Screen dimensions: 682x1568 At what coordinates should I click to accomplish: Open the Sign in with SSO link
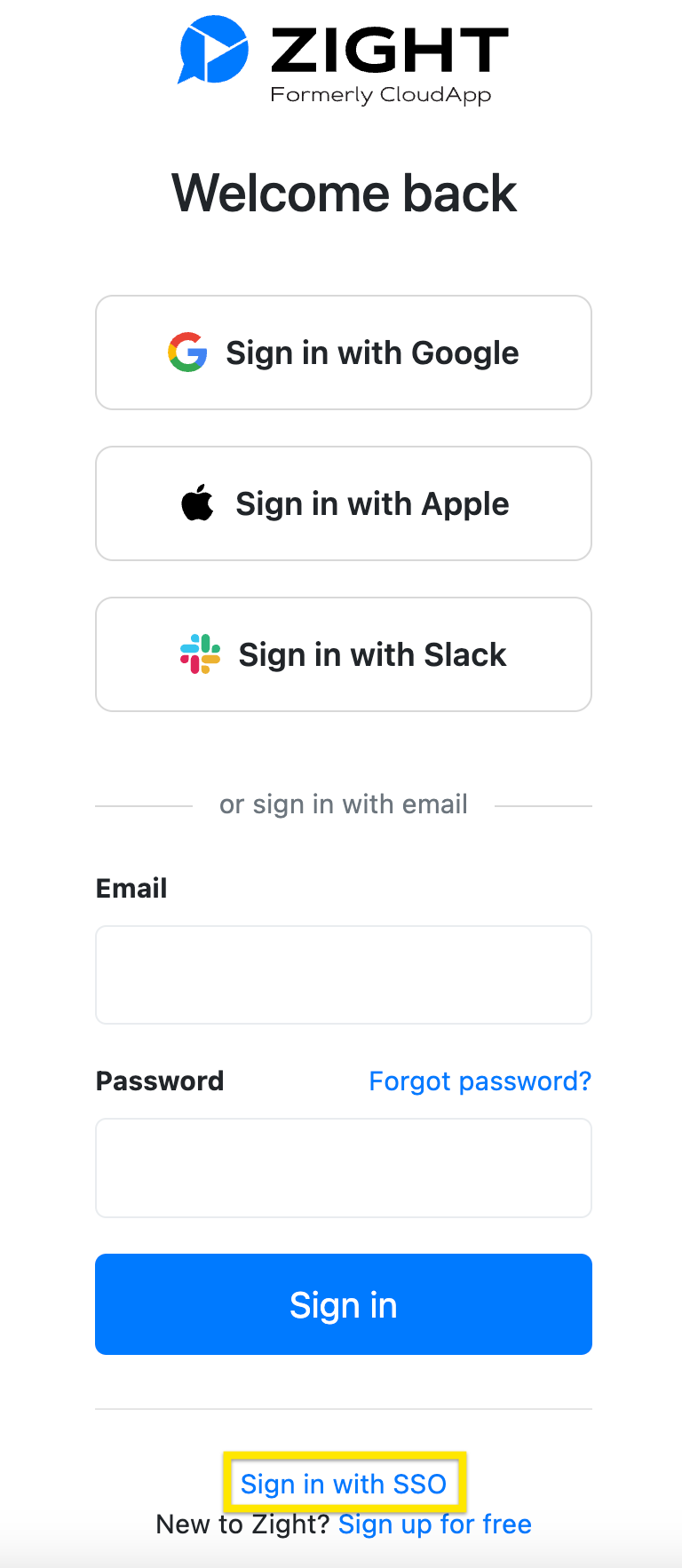344,1484
